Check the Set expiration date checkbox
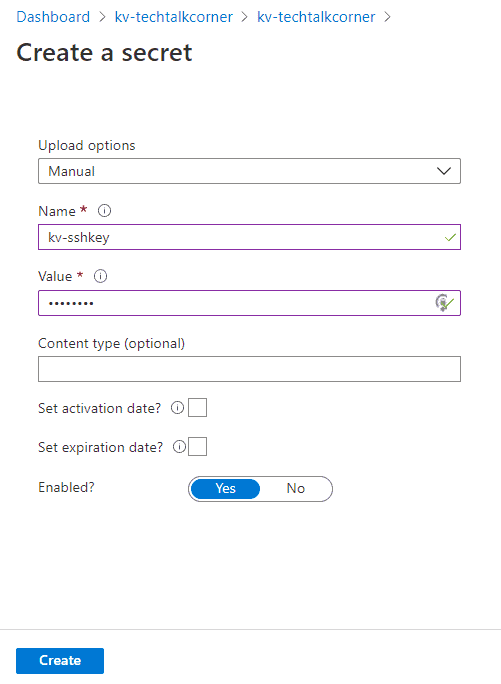This screenshot has height=684, width=501. [x=197, y=447]
